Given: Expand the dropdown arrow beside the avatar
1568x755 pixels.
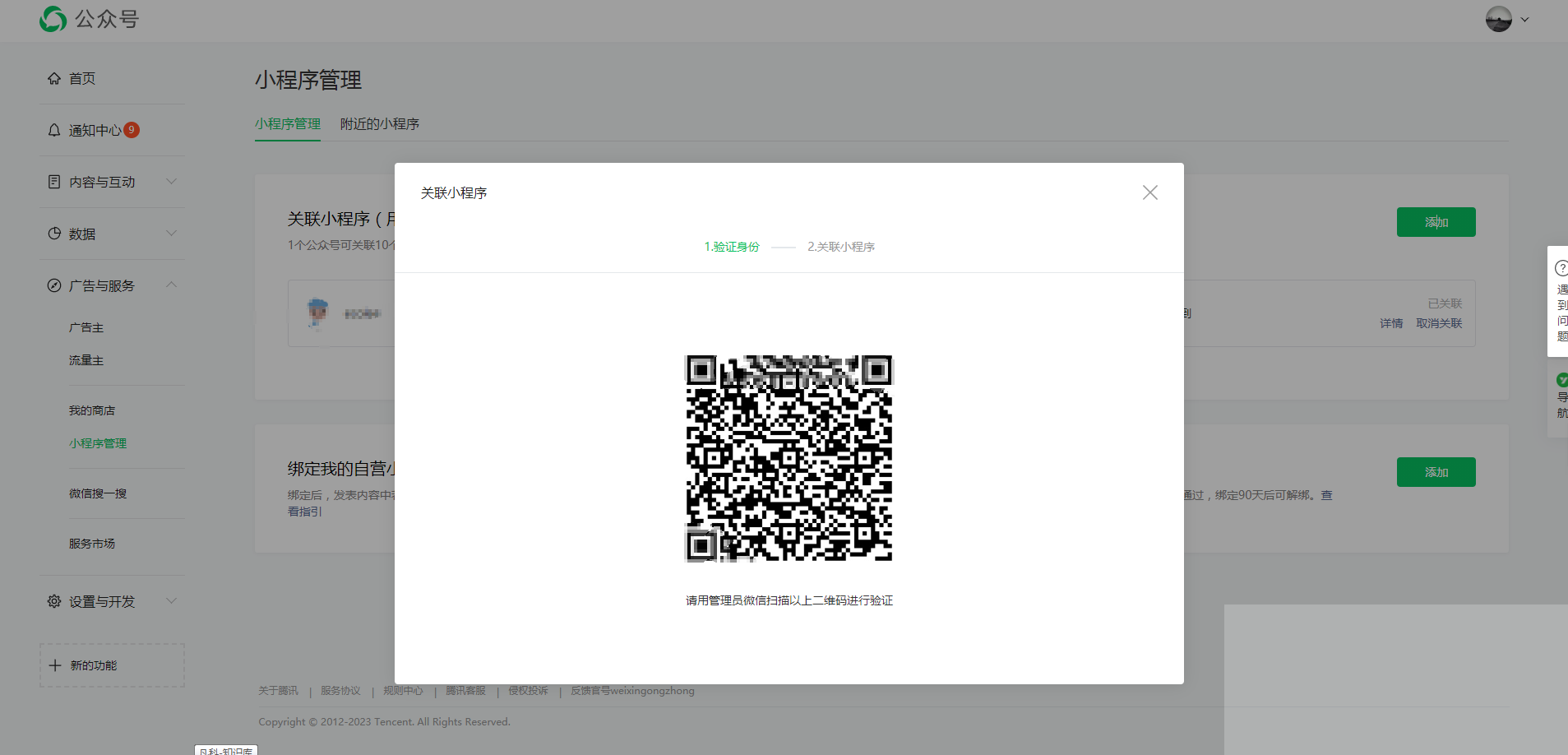Looking at the screenshot, I should point(1524,20).
